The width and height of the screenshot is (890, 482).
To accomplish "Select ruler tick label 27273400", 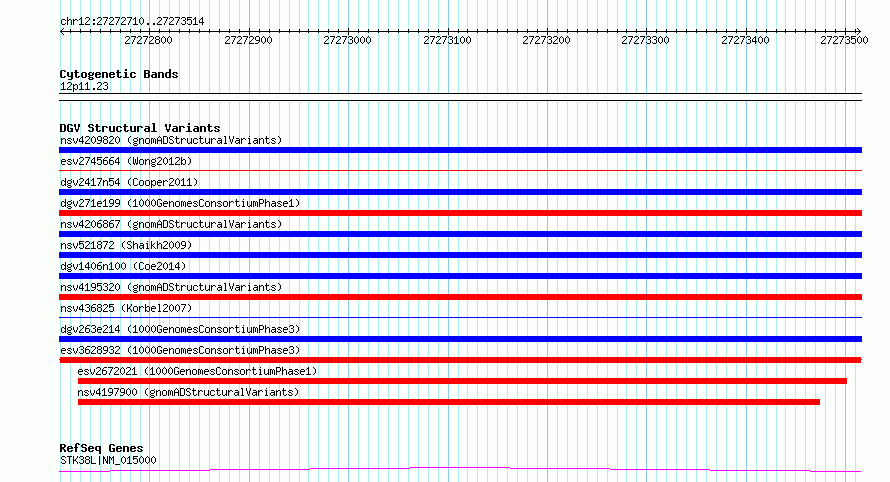I will pyautogui.click(x=745, y=40).
